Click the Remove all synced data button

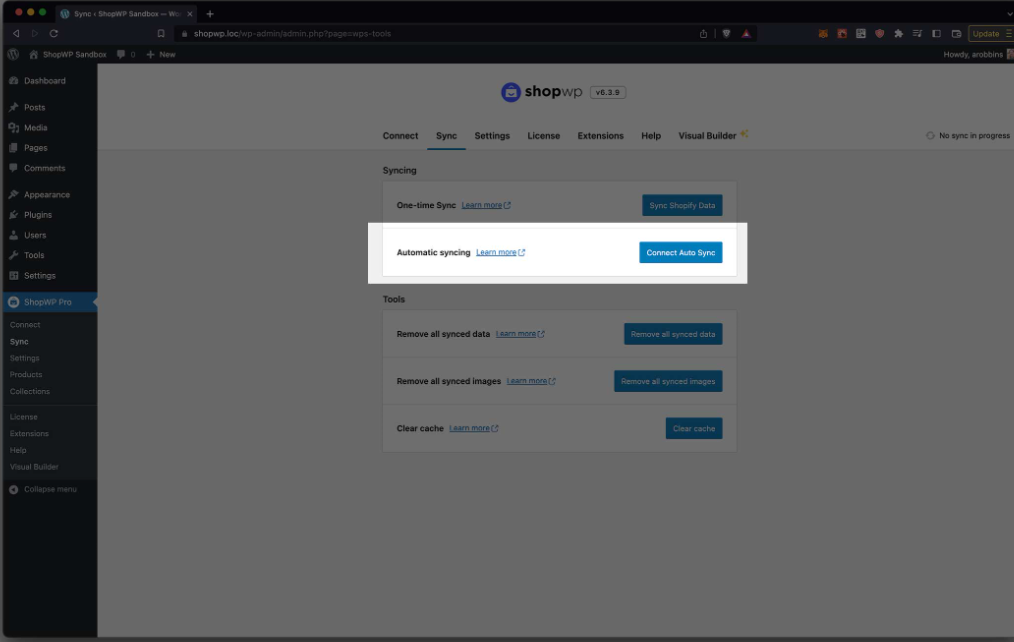[673, 334]
